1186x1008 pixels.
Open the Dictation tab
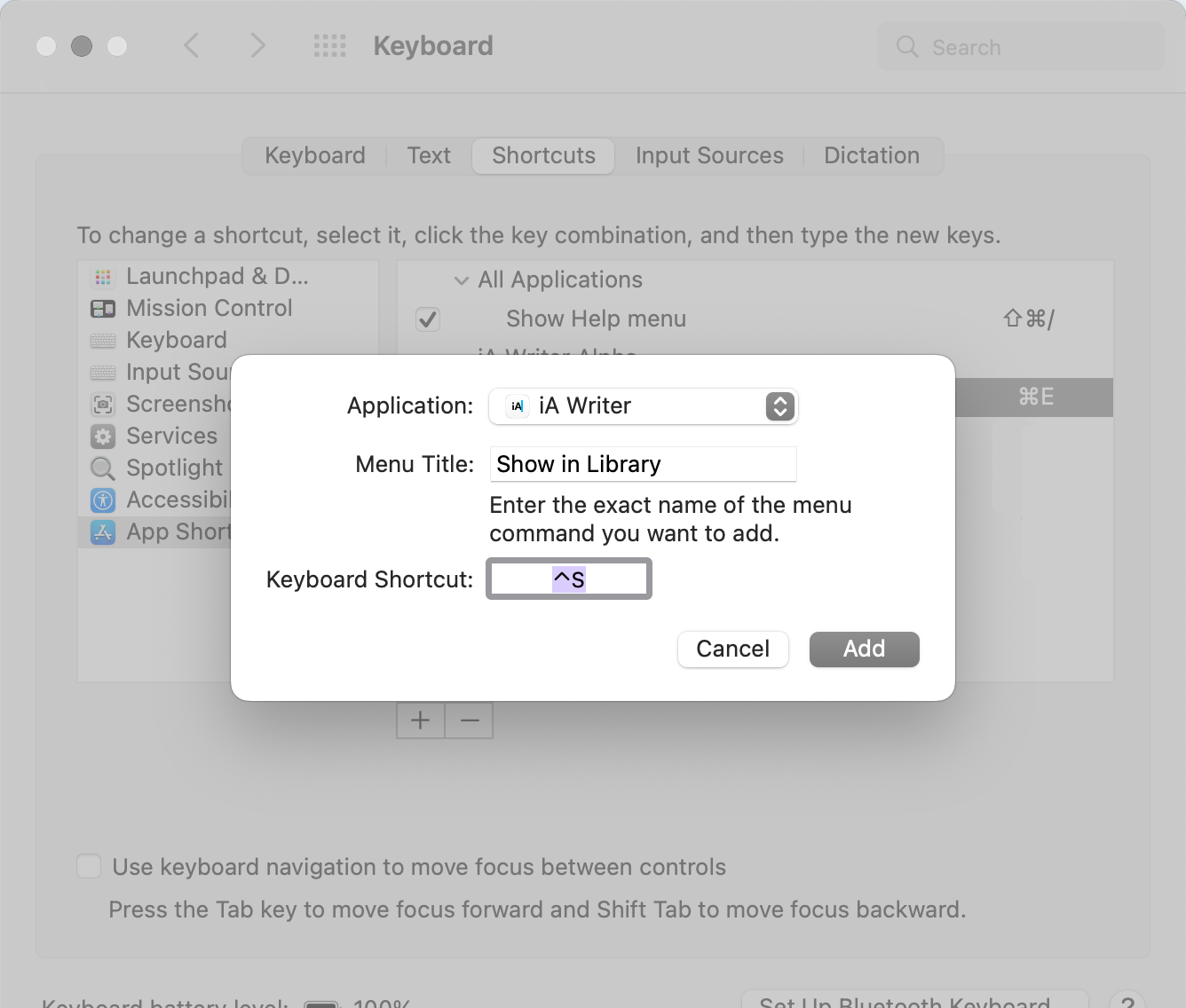click(x=872, y=155)
